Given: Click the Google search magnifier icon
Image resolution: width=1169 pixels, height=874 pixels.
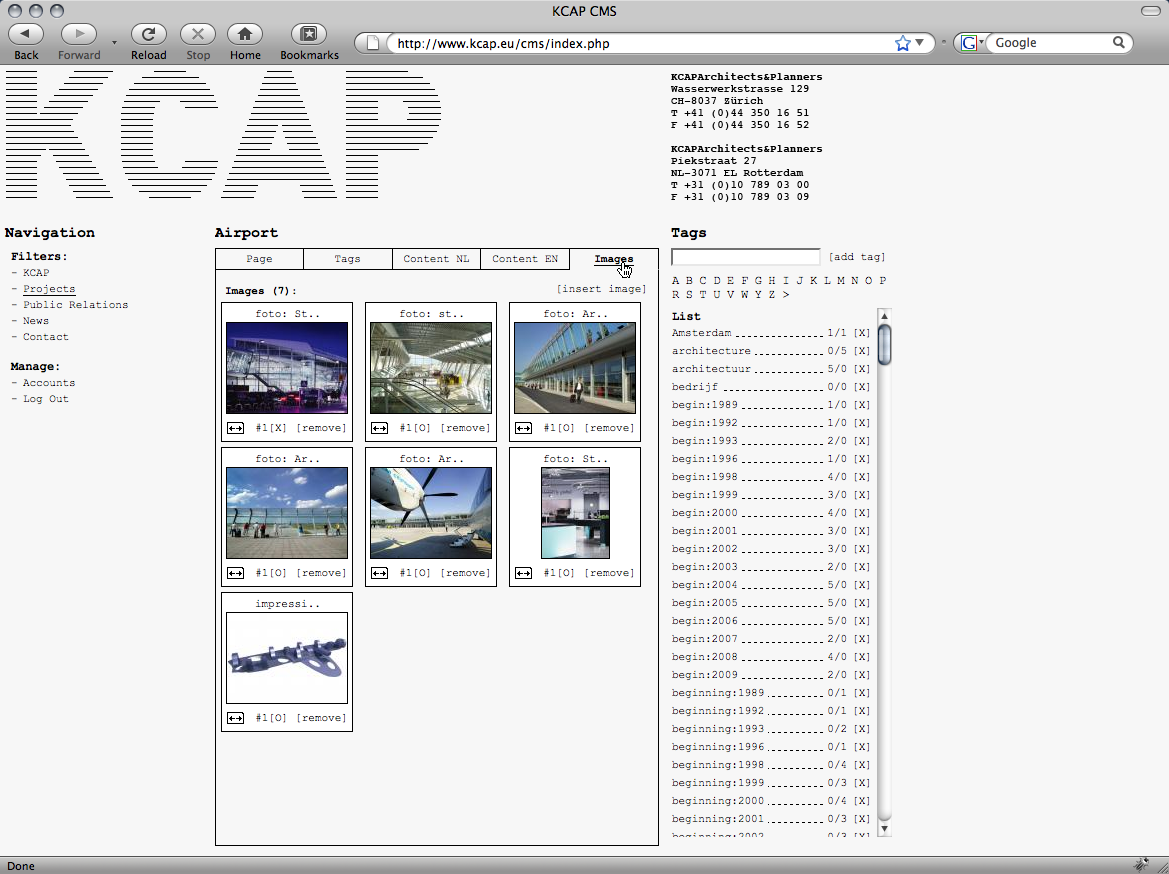Looking at the screenshot, I should click(1119, 43).
